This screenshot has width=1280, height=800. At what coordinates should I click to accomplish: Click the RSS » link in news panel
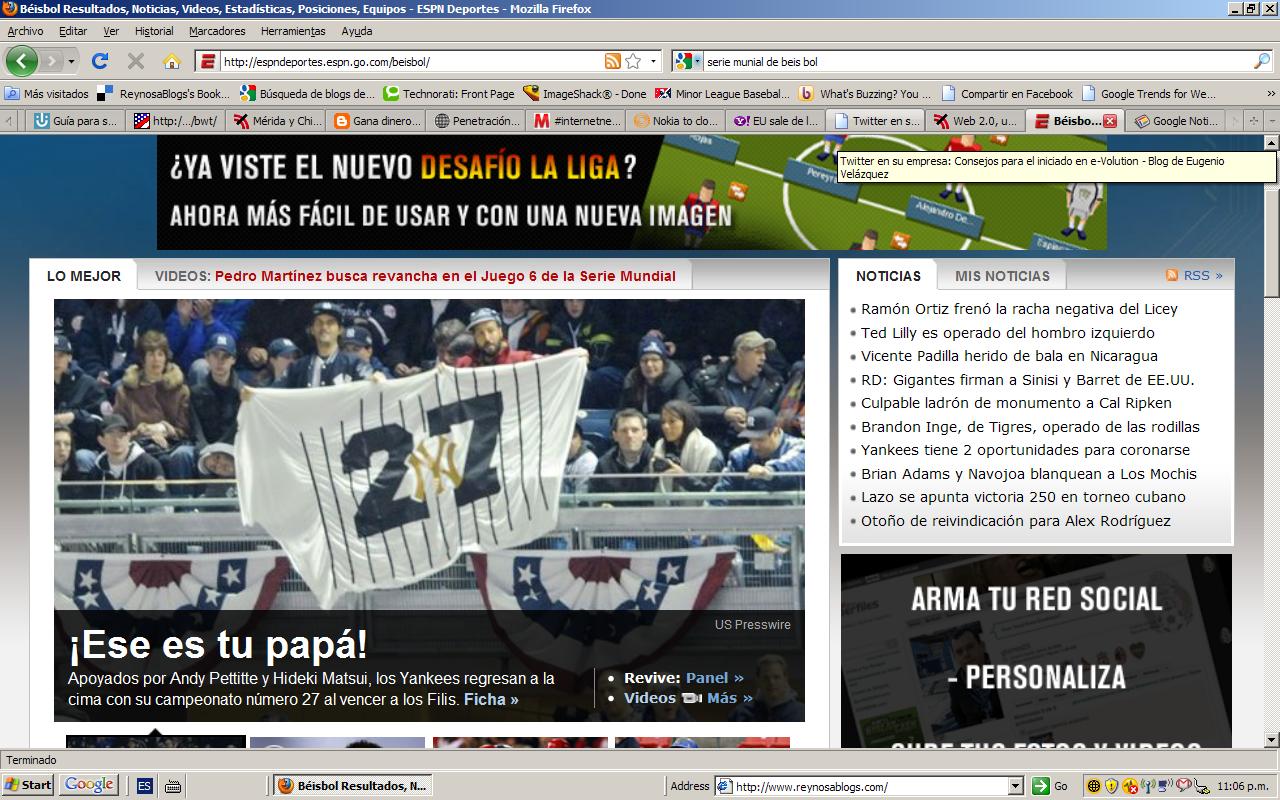coord(1194,275)
